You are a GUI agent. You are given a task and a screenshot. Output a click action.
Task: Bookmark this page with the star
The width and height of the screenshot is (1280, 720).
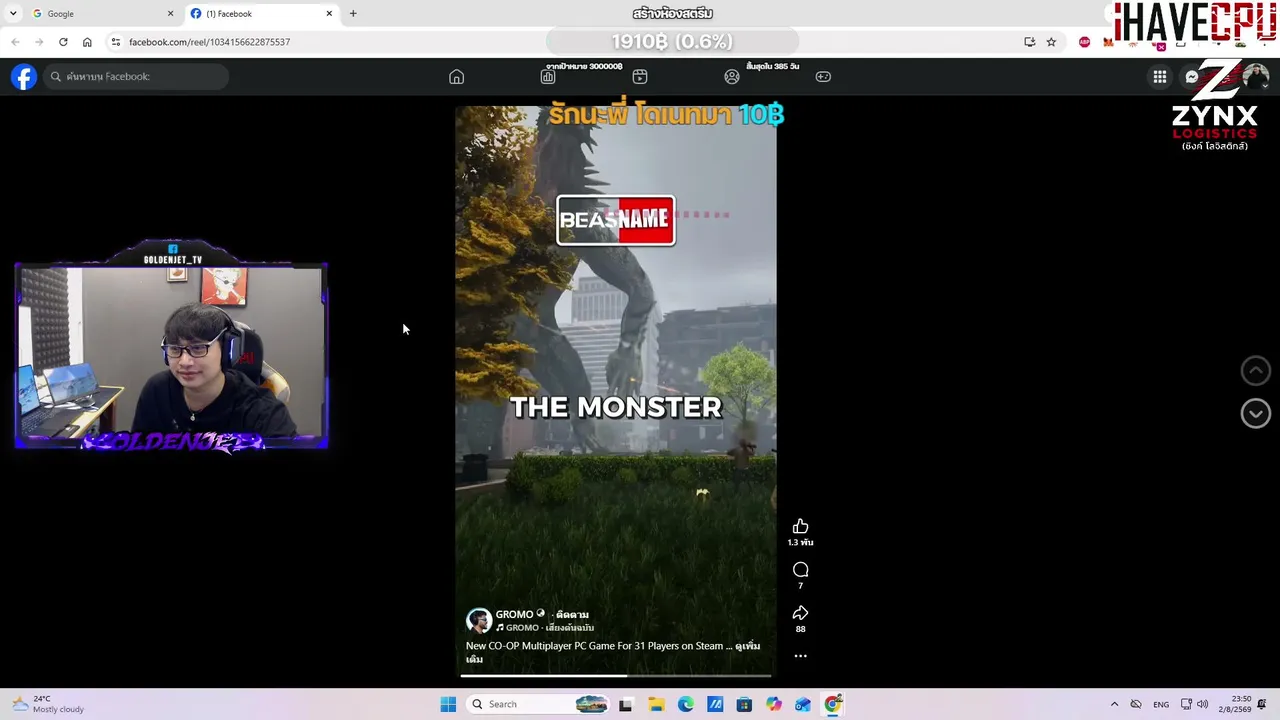tap(1051, 42)
